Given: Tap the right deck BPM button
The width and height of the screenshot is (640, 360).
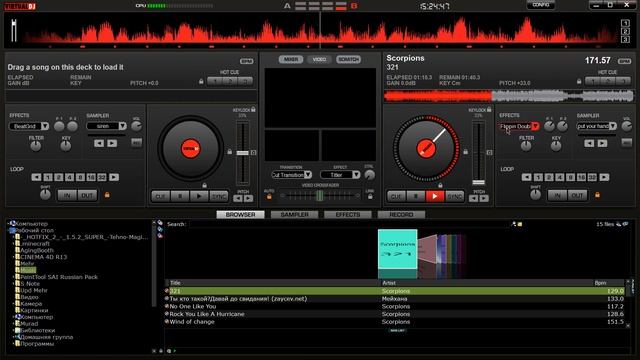Looking at the screenshot, I should tap(624, 61).
